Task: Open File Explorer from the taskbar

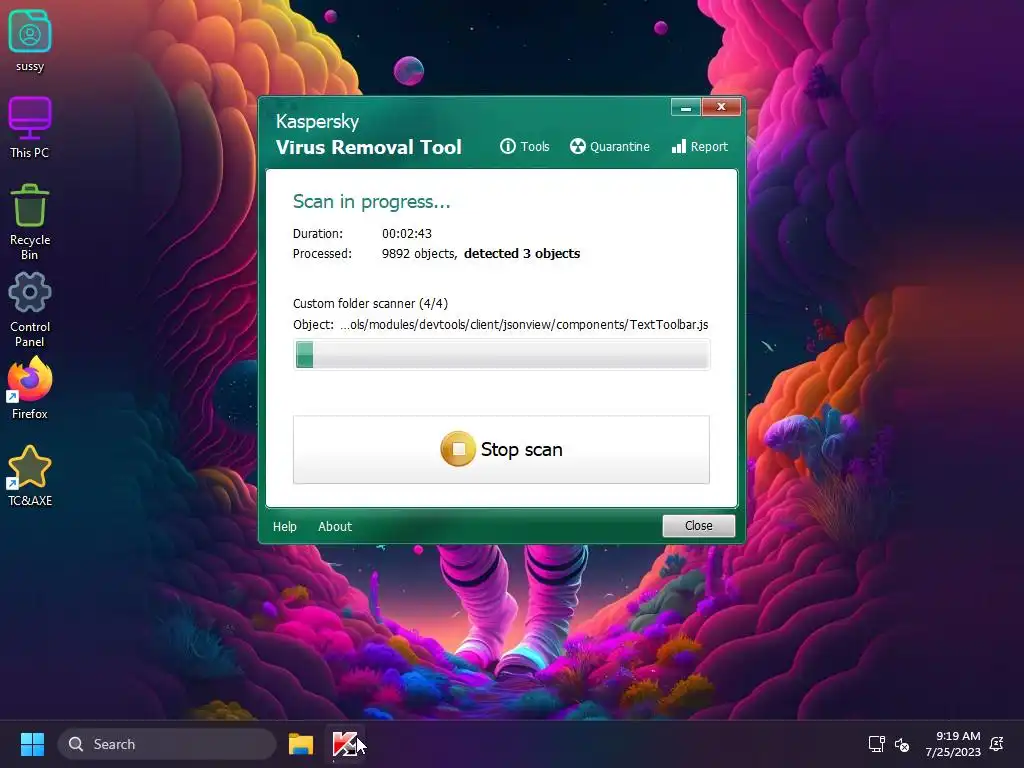Action: 301,744
